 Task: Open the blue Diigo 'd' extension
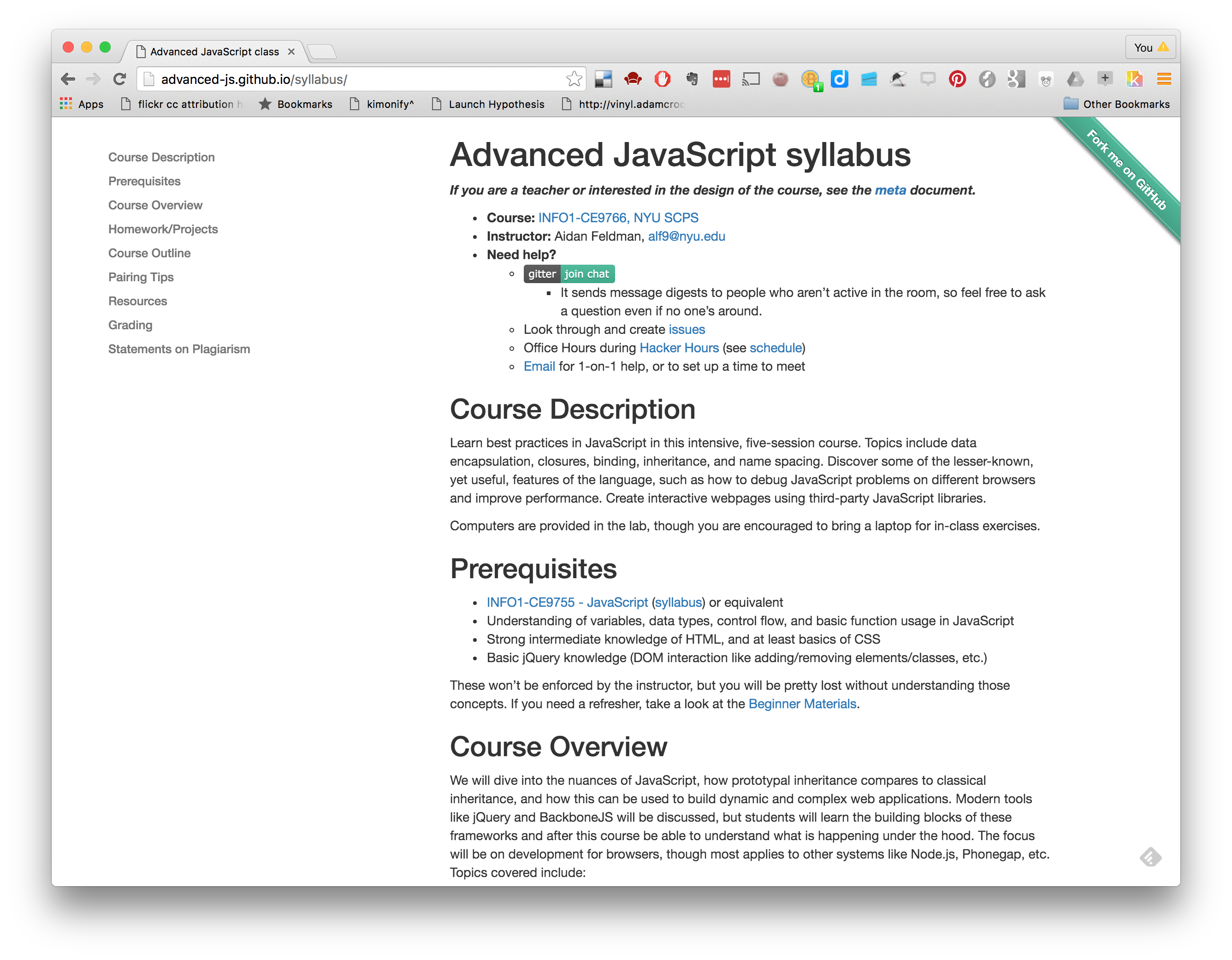click(839, 79)
